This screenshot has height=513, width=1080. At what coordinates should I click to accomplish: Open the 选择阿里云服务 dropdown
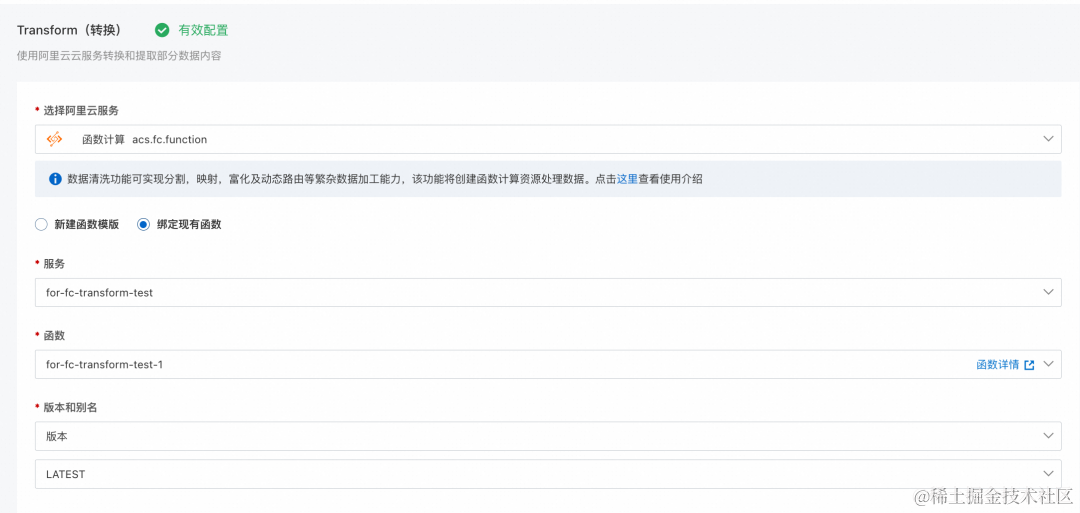click(x=548, y=139)
